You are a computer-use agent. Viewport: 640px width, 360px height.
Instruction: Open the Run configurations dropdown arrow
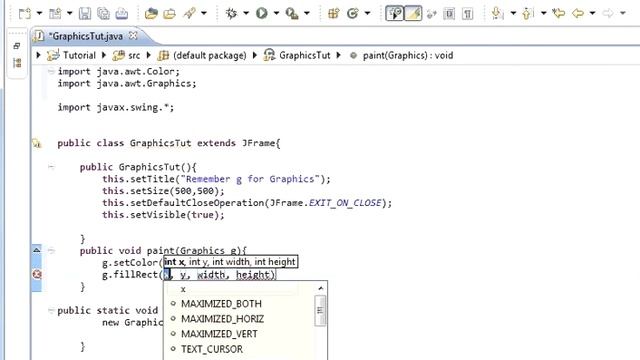tap(276, 13)
